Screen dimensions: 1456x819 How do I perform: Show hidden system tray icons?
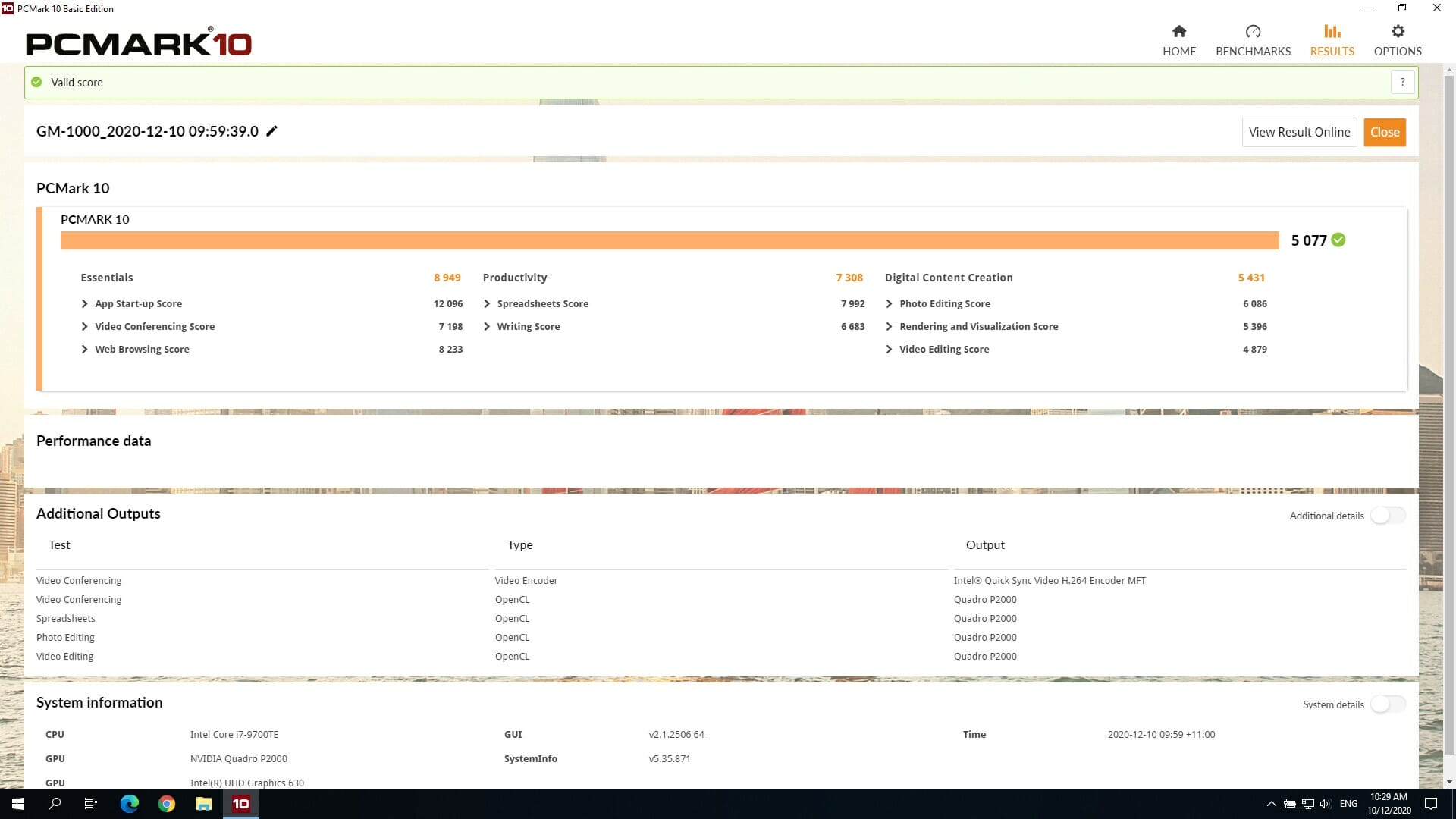pyautogui.click(x=1272, y=804)
